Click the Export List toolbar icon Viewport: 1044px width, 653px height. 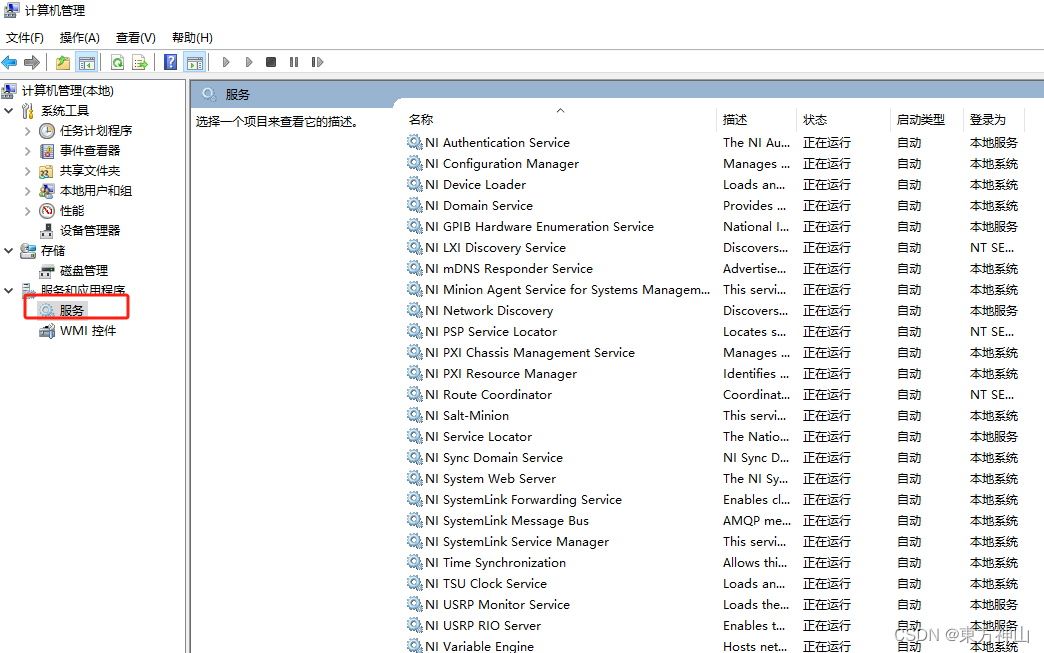pos(140,63)
